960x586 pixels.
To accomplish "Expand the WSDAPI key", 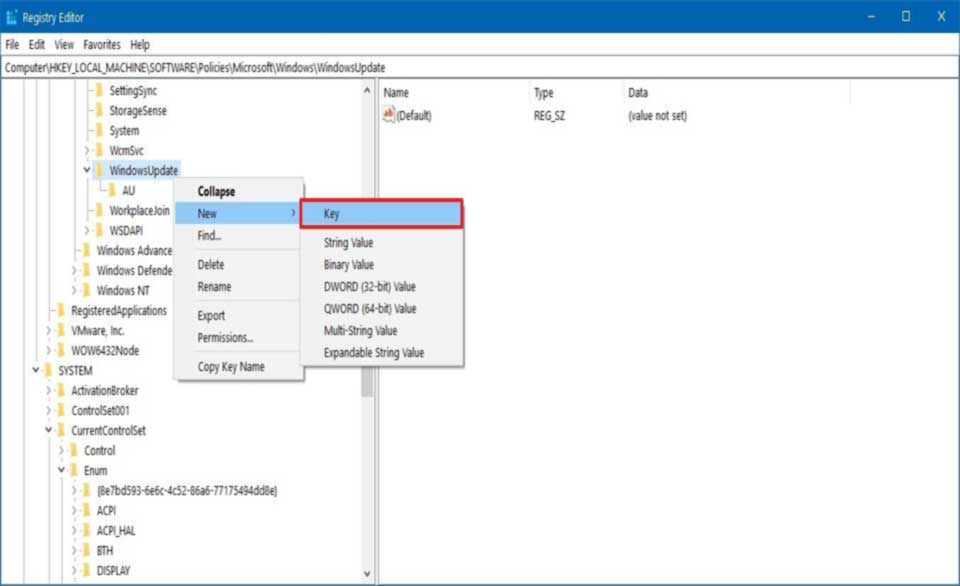I will click(86, 230).
